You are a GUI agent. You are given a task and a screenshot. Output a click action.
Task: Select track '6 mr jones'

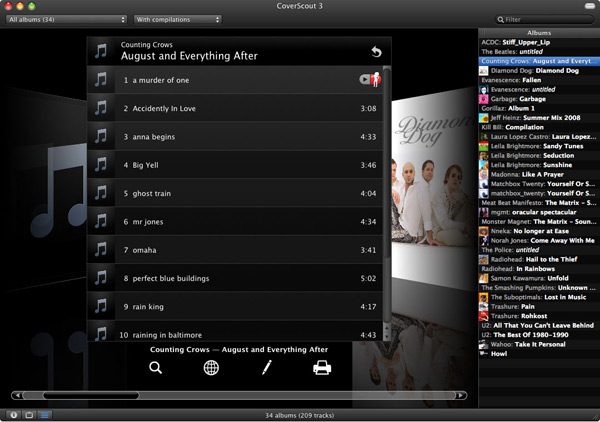[235, 222]
